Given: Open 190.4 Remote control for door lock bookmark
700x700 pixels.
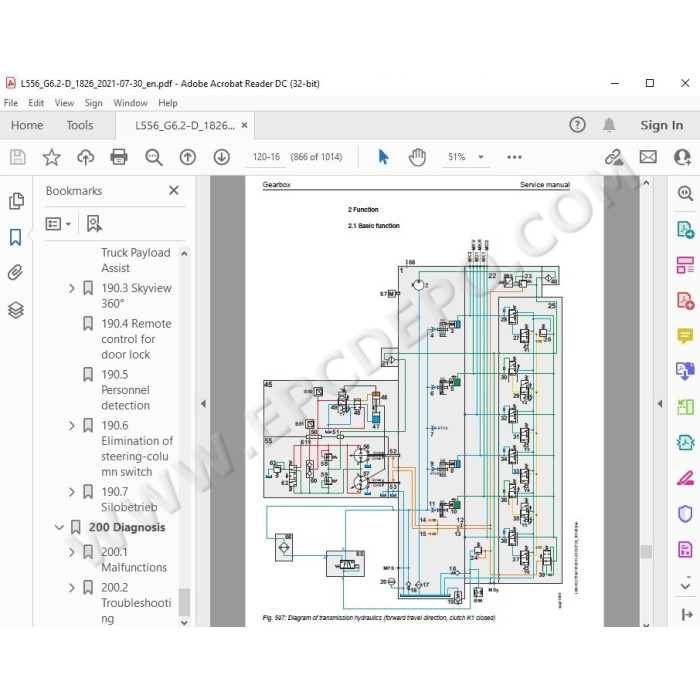Looking at the screenshot, I should (x=136, y=339).
